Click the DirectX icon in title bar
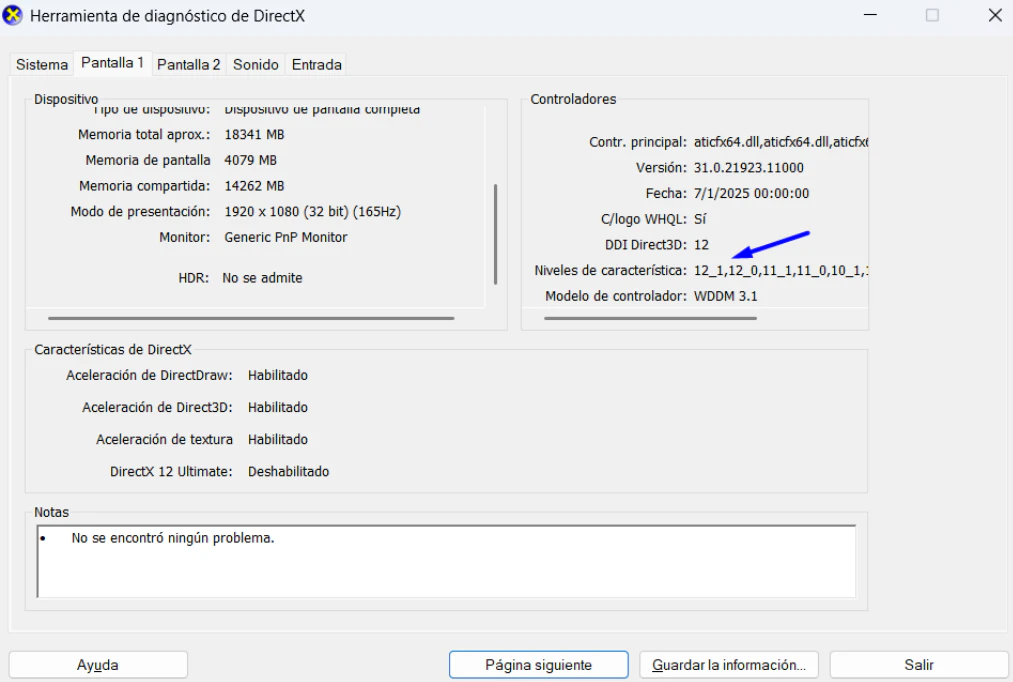Image resolution: width=1013 pixels, height=682 pixels. pyautogui.click(x=16, y=17)
